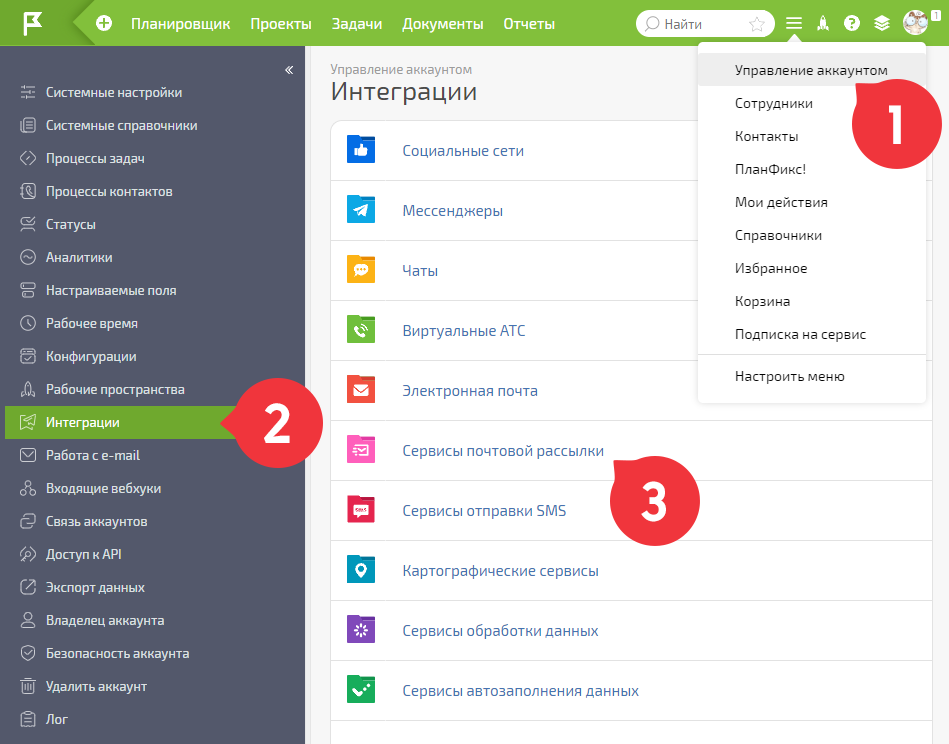The width and height of the screenshot is (949, 744).
Task: Select Доступ к API in sidebar
Action: point(84,555)
